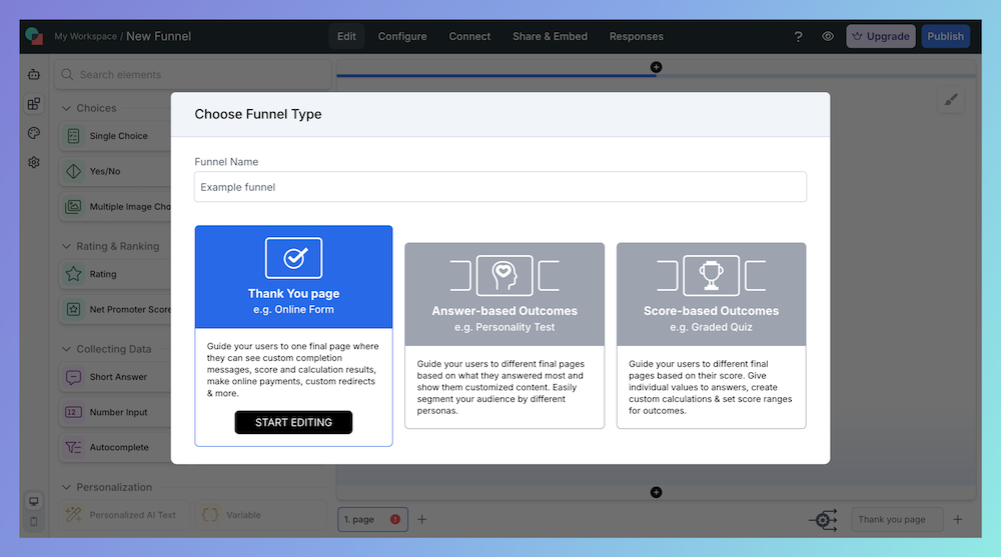Screen dimensions: 1001x557
Task: Click the Upgrade button
Action: pyautogui.click(x=881, y=36)
